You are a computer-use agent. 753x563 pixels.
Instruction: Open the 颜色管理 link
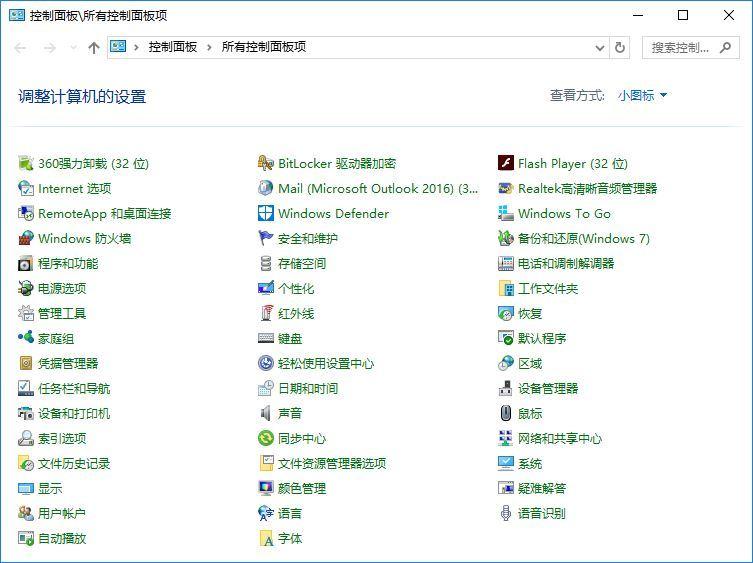click(302, 488)
